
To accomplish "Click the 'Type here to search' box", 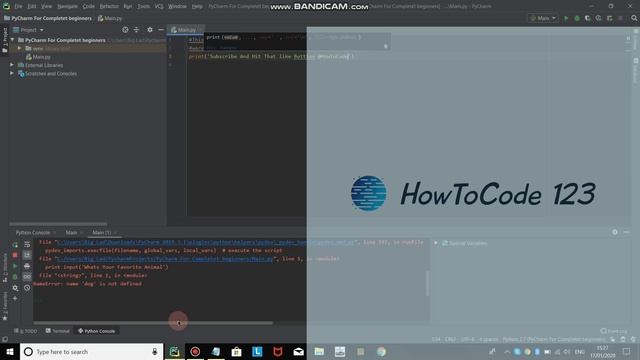I will pos(91,351).
